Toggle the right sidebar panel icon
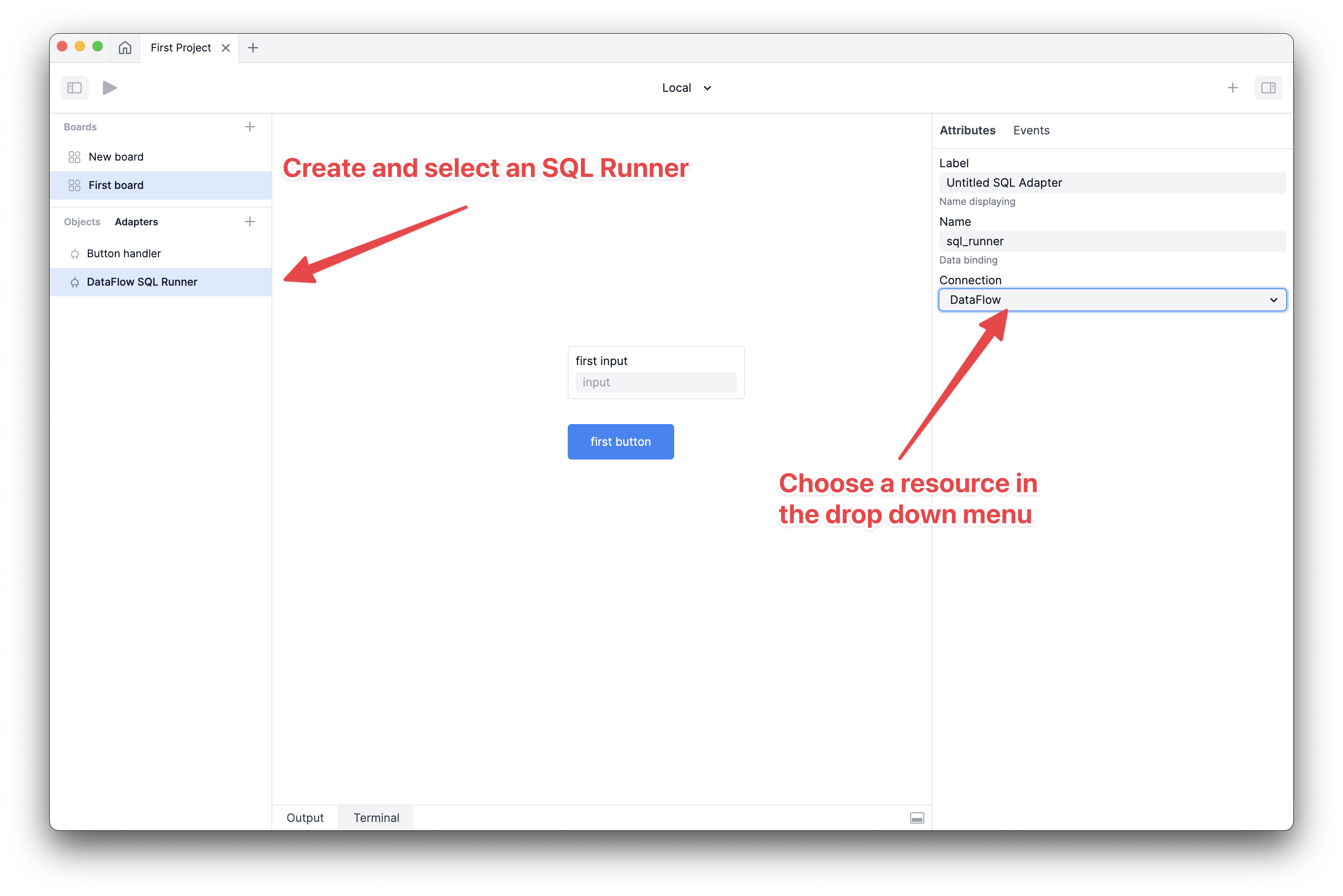This screenshot has height=896, width=1343. click(1268, 87)
